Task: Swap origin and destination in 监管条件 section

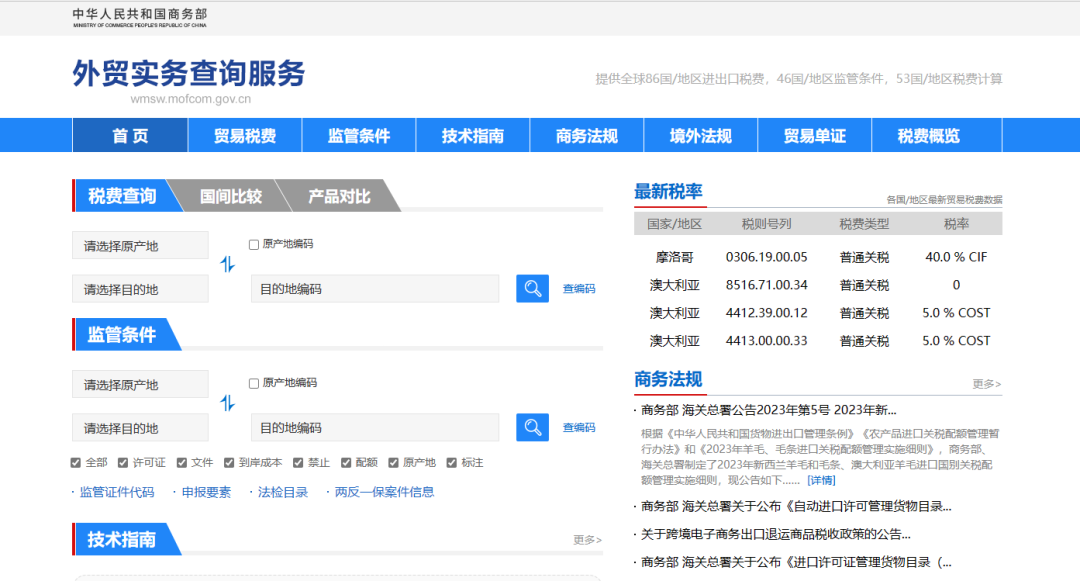Action: pos(228,403)
